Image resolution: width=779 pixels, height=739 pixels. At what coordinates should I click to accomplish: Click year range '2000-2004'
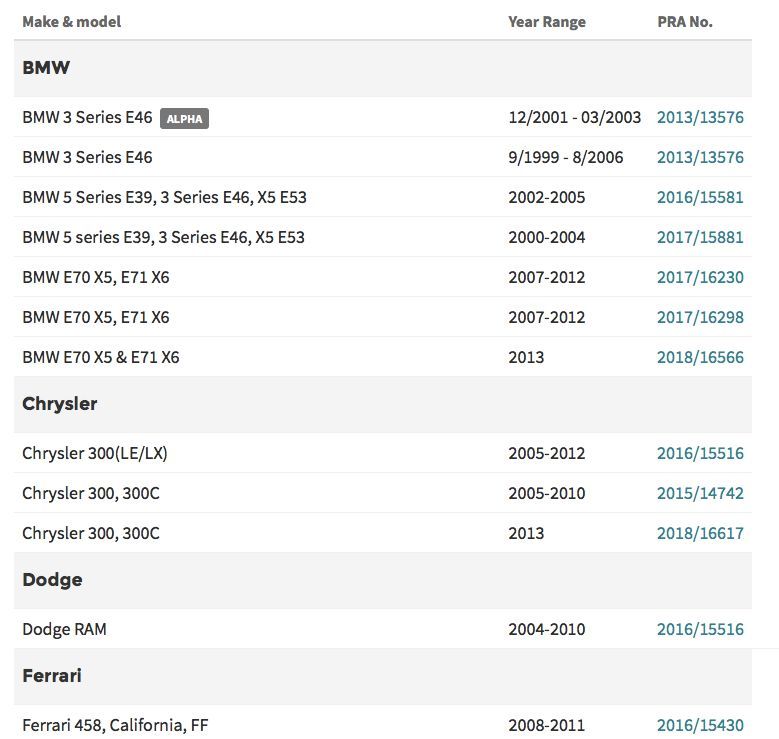pyautogui.click(x=546, y=238)
